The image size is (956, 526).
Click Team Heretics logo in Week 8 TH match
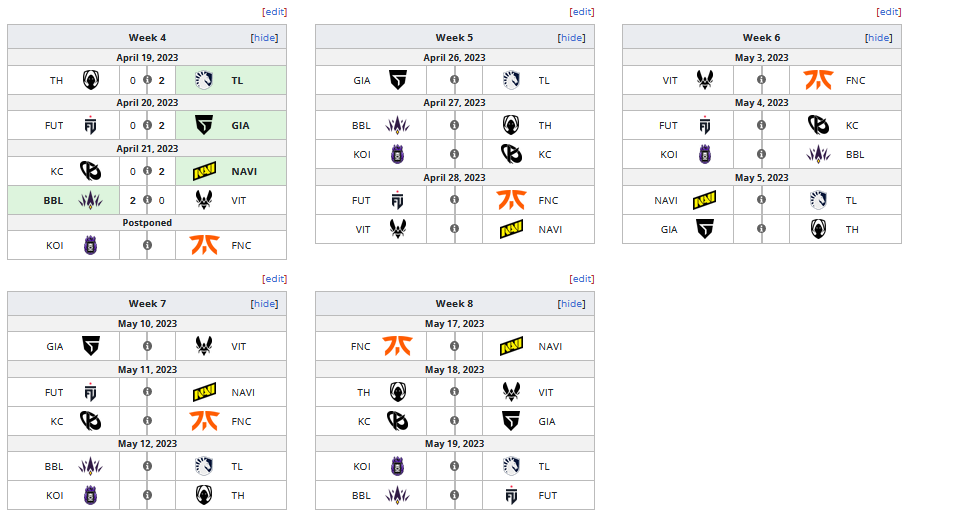point(397,392)
